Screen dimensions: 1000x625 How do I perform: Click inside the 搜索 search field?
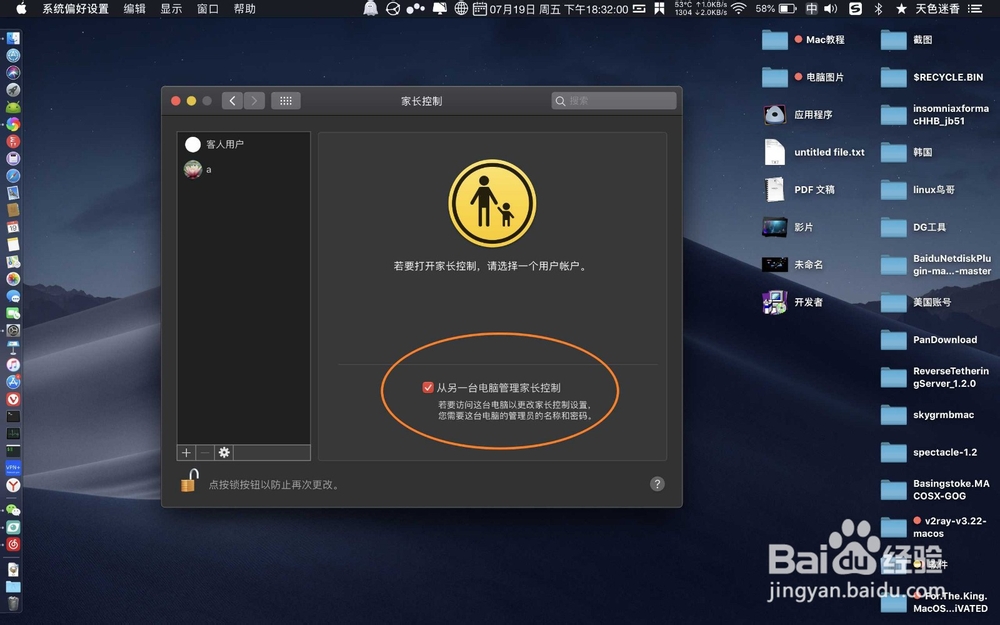pos(613,100)
